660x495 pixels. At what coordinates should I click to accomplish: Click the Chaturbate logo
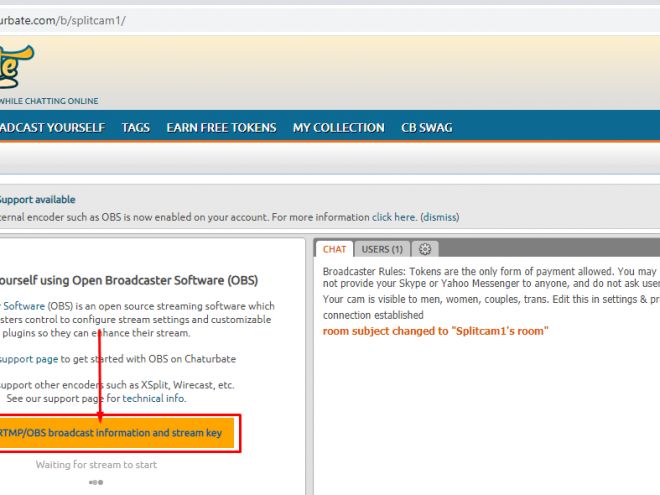[x=16, y=67]
